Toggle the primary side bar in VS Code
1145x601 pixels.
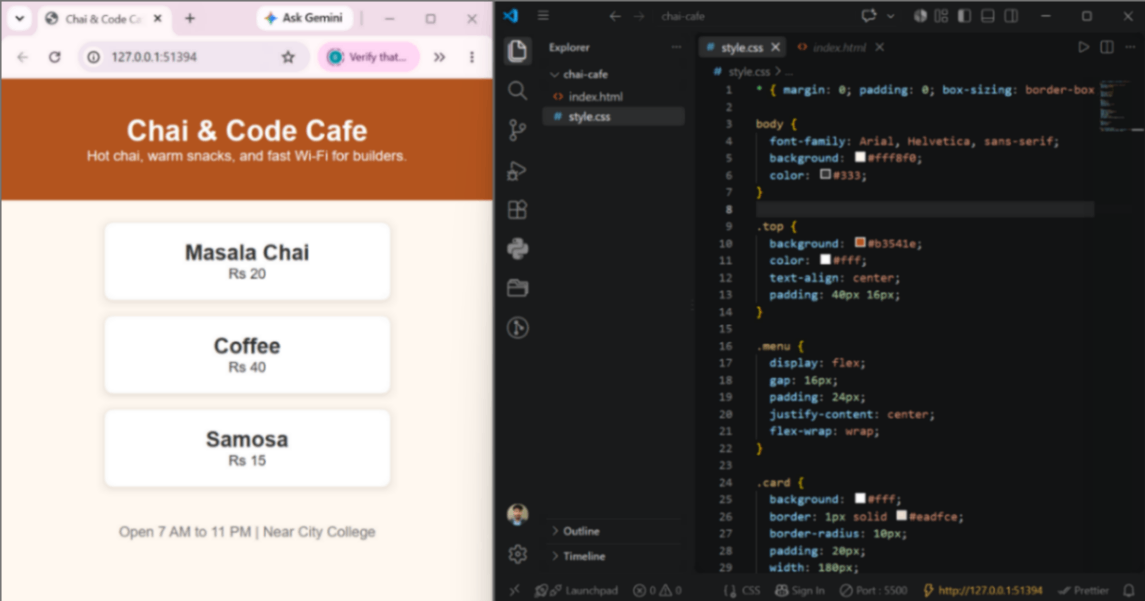point(965,15)
